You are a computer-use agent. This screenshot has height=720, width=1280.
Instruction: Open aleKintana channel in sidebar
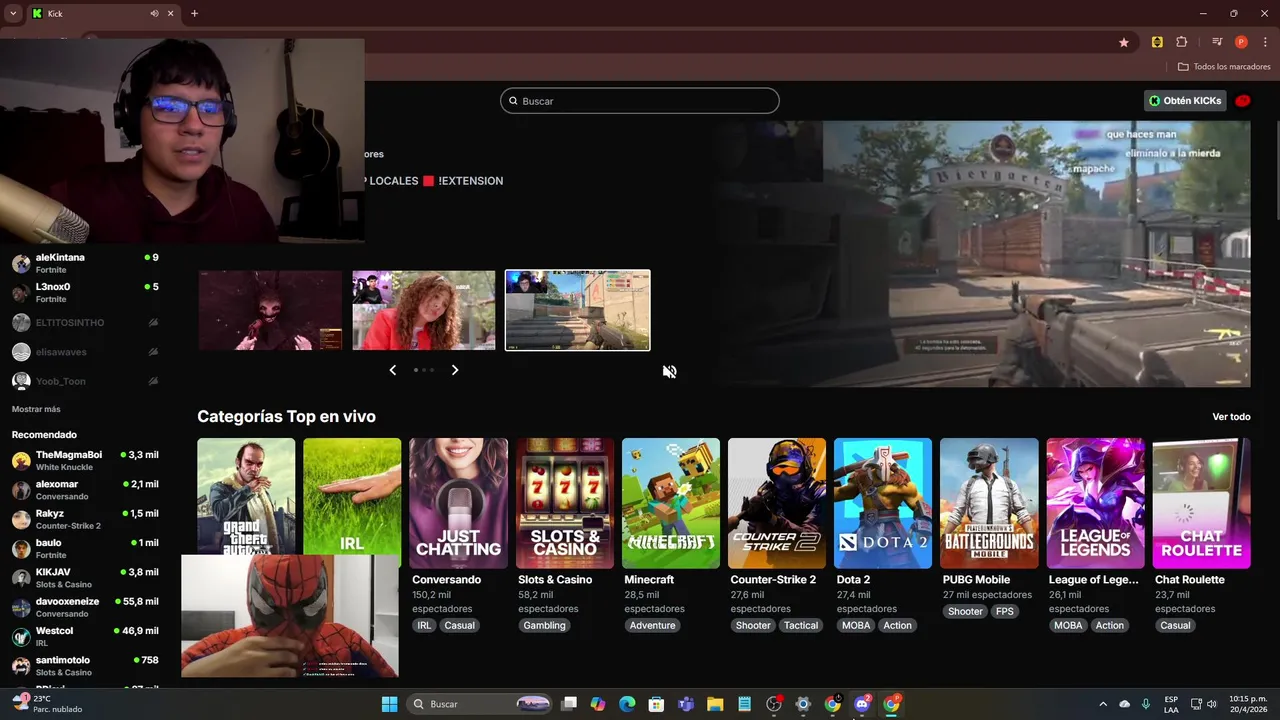click(85, 263)
